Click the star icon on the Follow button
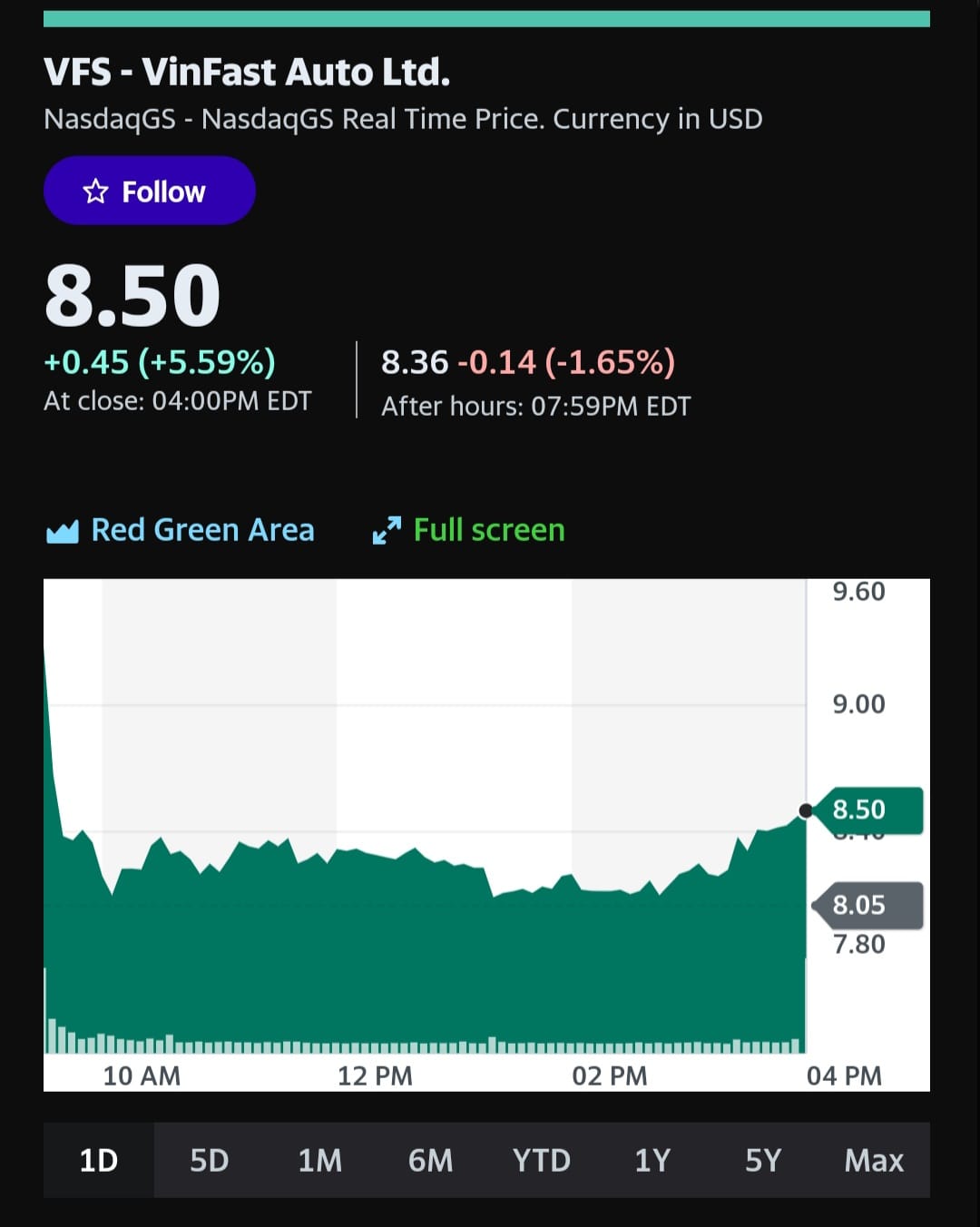 point(95,191)
